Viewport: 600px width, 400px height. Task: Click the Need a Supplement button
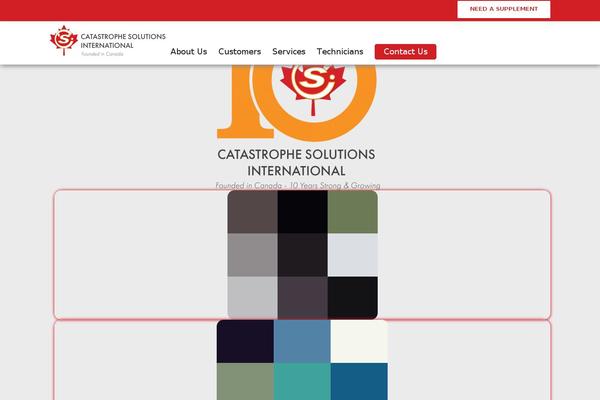click(x=504, y=9)
